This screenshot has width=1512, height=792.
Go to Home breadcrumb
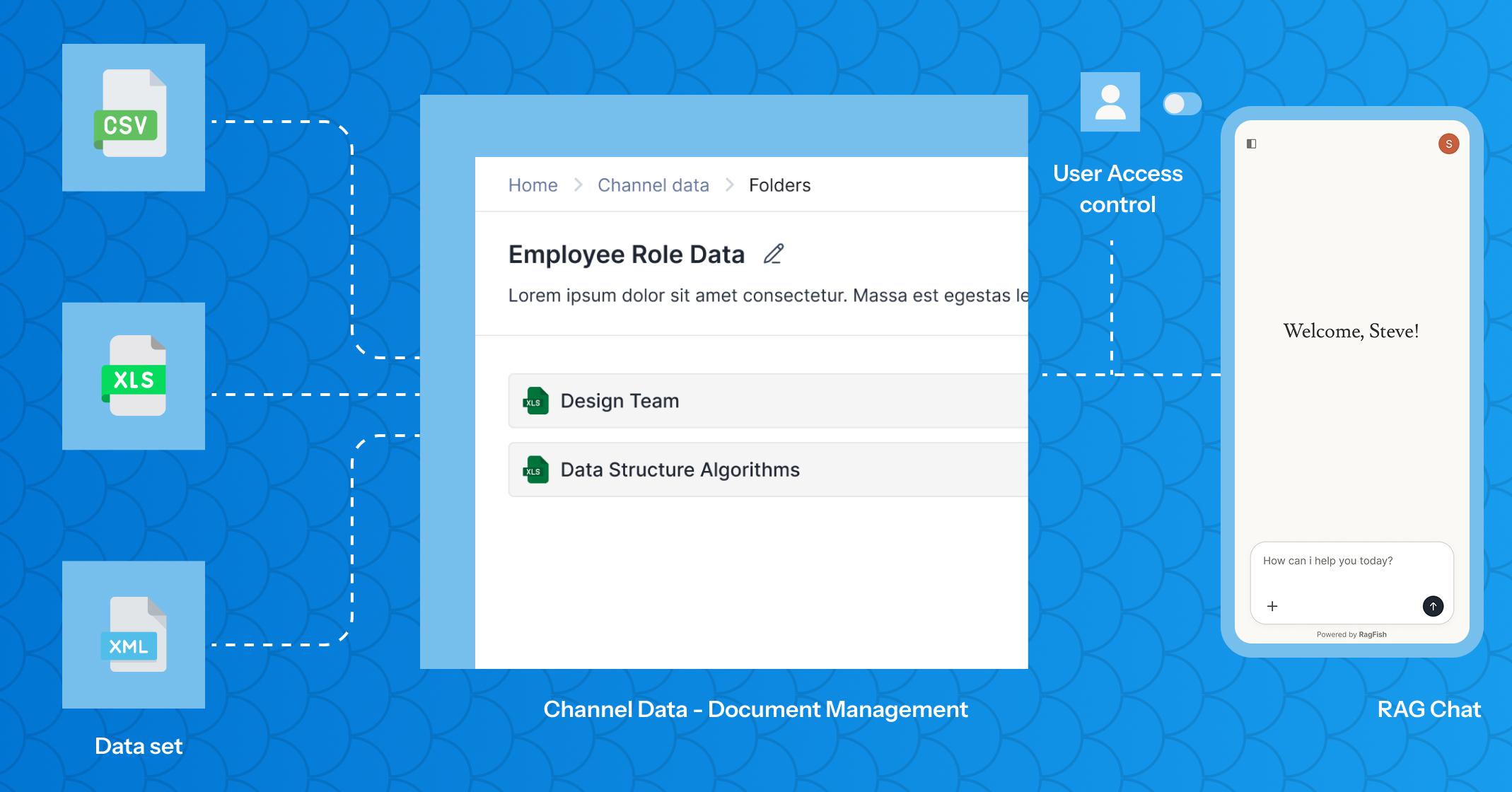[x=533, y=185]
